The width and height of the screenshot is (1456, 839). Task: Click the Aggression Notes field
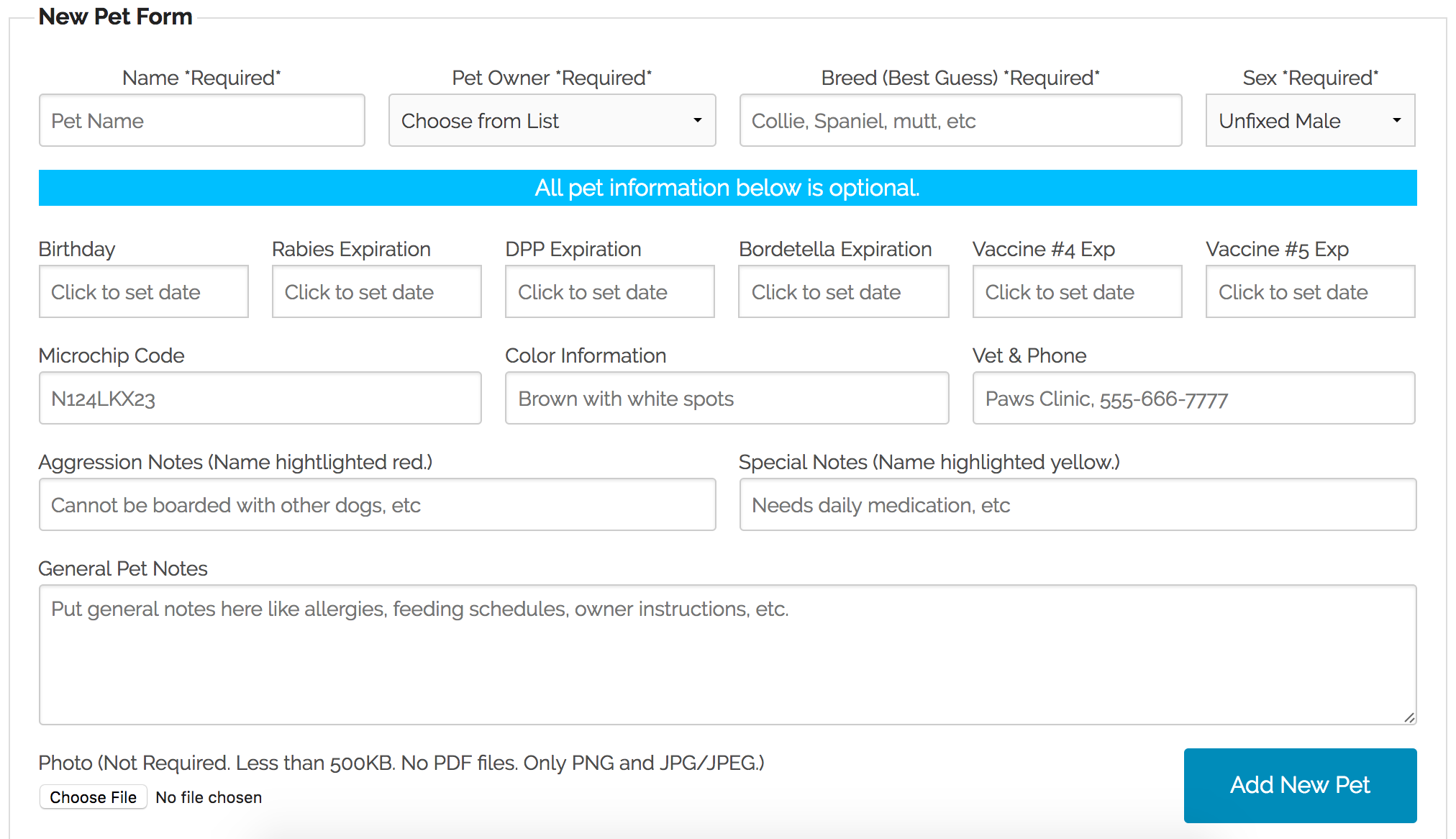(x=376, y=504)
